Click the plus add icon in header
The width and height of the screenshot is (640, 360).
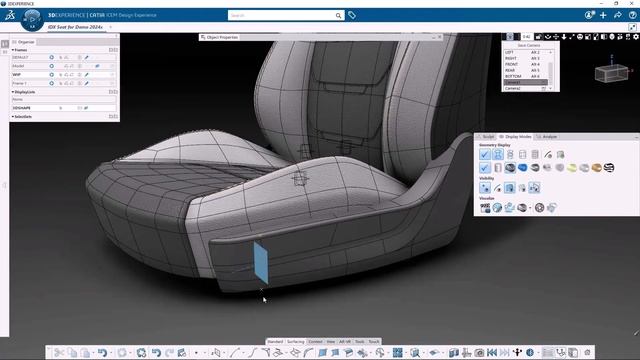click(603, 15)
